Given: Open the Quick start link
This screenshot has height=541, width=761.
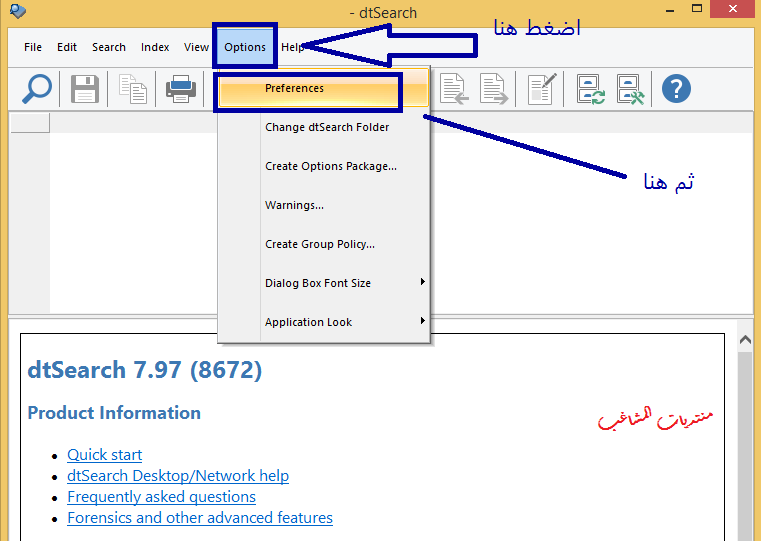Looking at the screenshot, I should (104, 455).
